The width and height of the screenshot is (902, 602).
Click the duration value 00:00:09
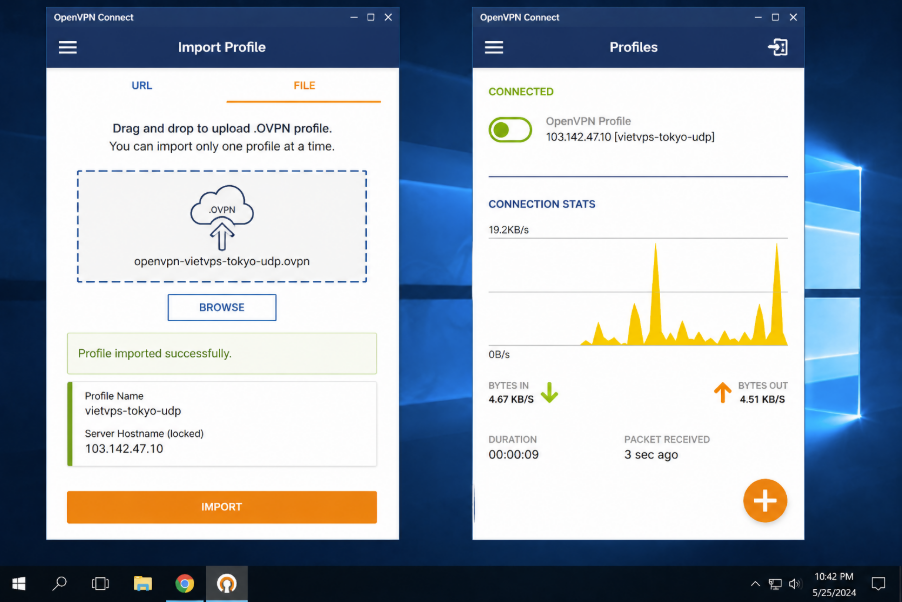tap(513, 455)
